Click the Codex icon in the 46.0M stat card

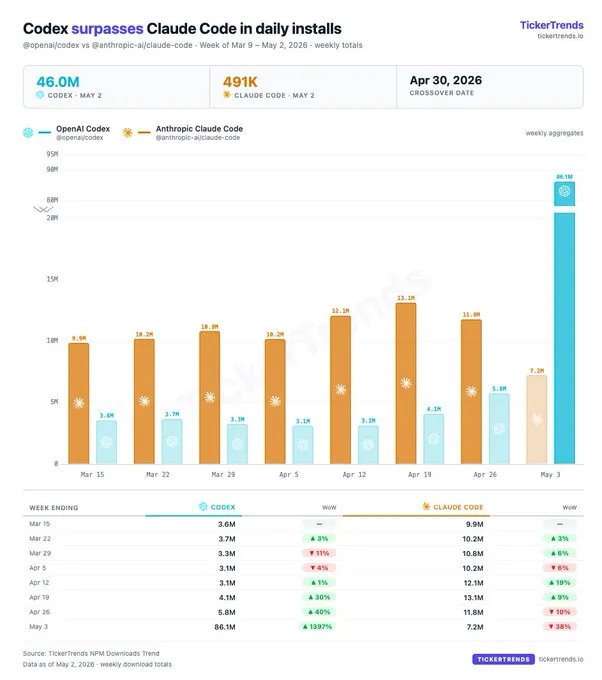click(40, 95)
